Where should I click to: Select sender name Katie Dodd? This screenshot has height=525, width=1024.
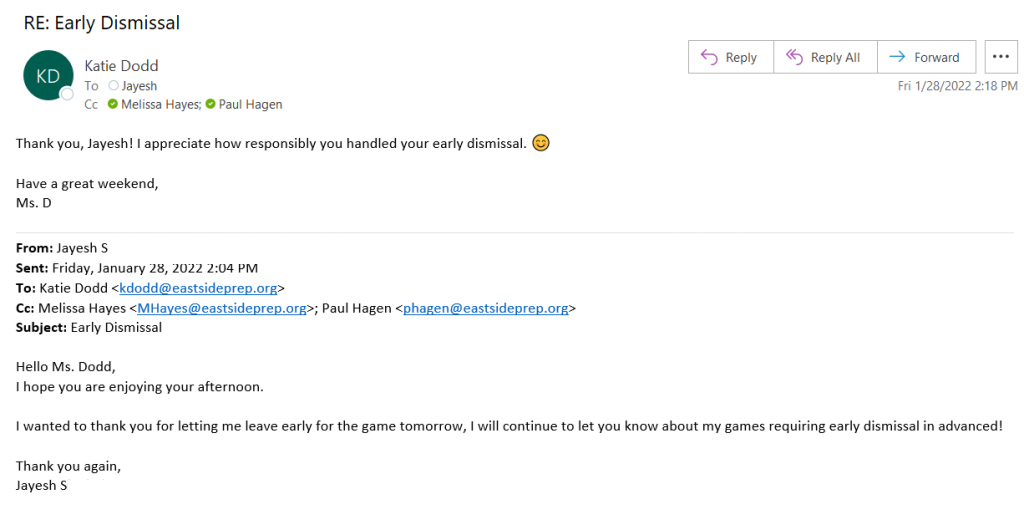[x=121, y=66]
